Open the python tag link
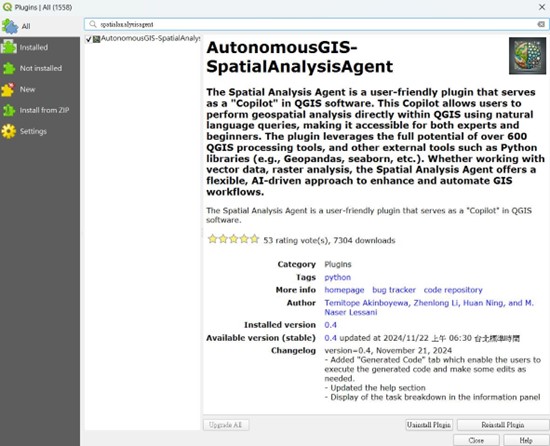The height and width of the screenshot is (446, 550). click(337, 277)
